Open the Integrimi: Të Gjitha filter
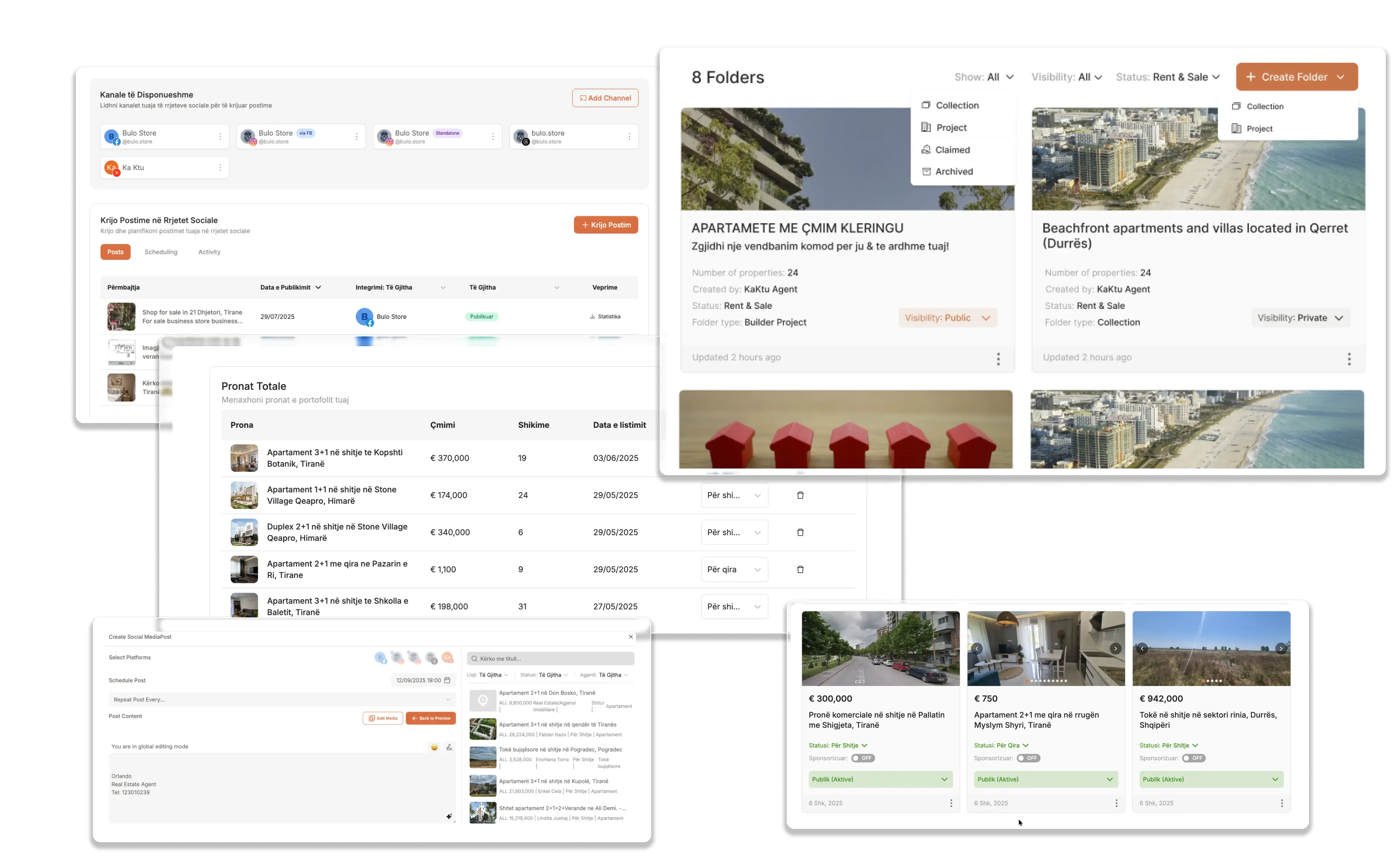This screenshot has height=864, width=1400. [400, 287]
